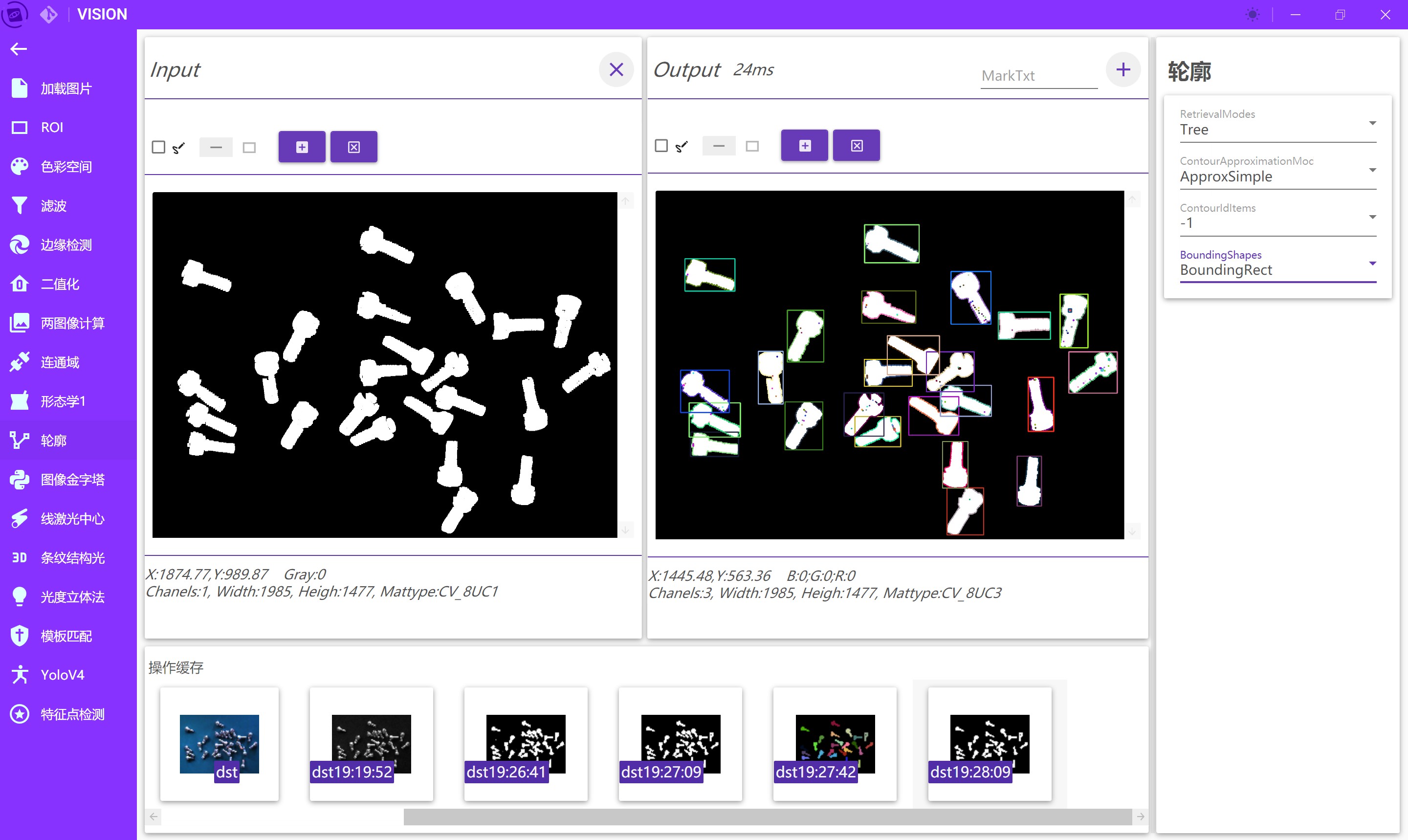This screenshot has height=840, width=1408.
Task: Select the dst19:27:42 cached thumbnail
Action: 834,744
